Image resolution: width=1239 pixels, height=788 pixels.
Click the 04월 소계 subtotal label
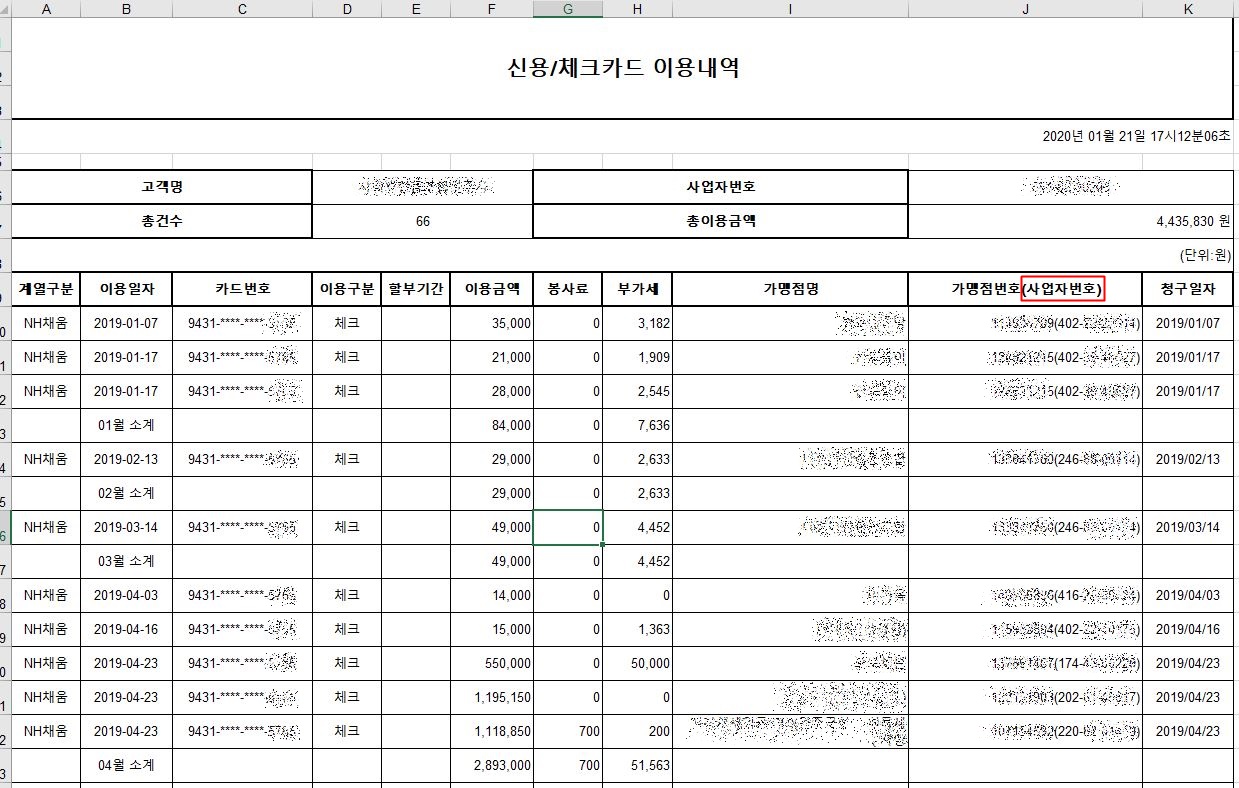tap(126, 765)
